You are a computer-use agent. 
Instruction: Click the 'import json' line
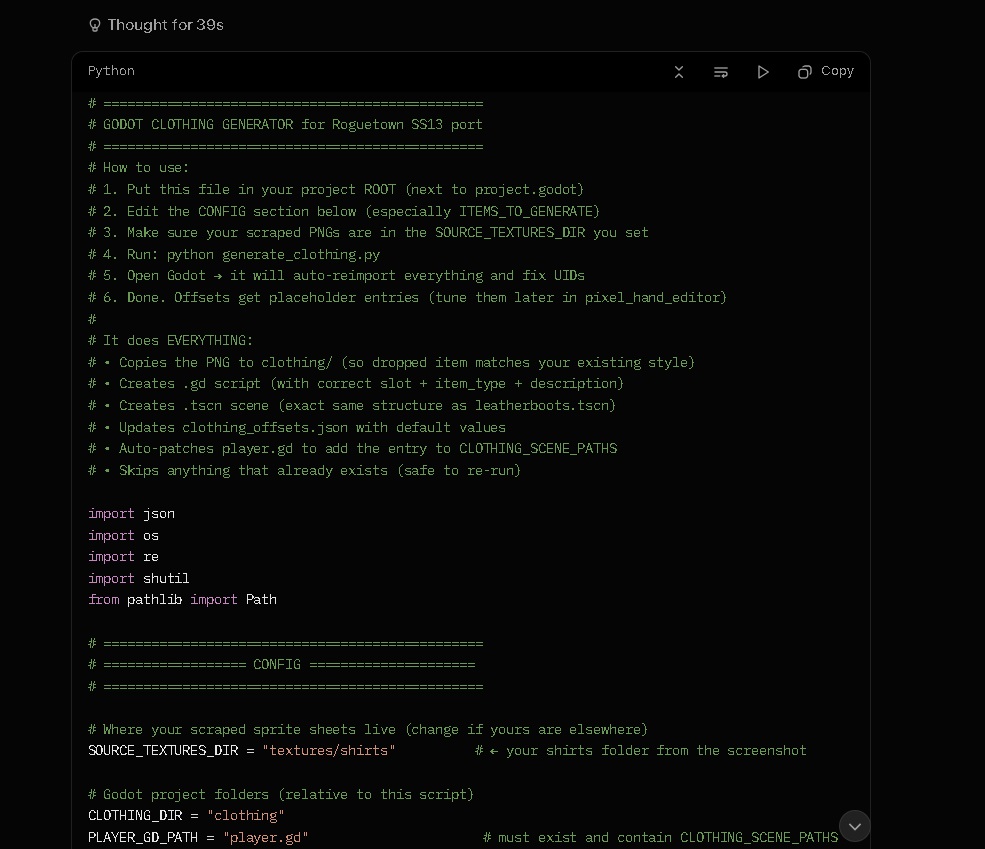click(x=131, y=514)
